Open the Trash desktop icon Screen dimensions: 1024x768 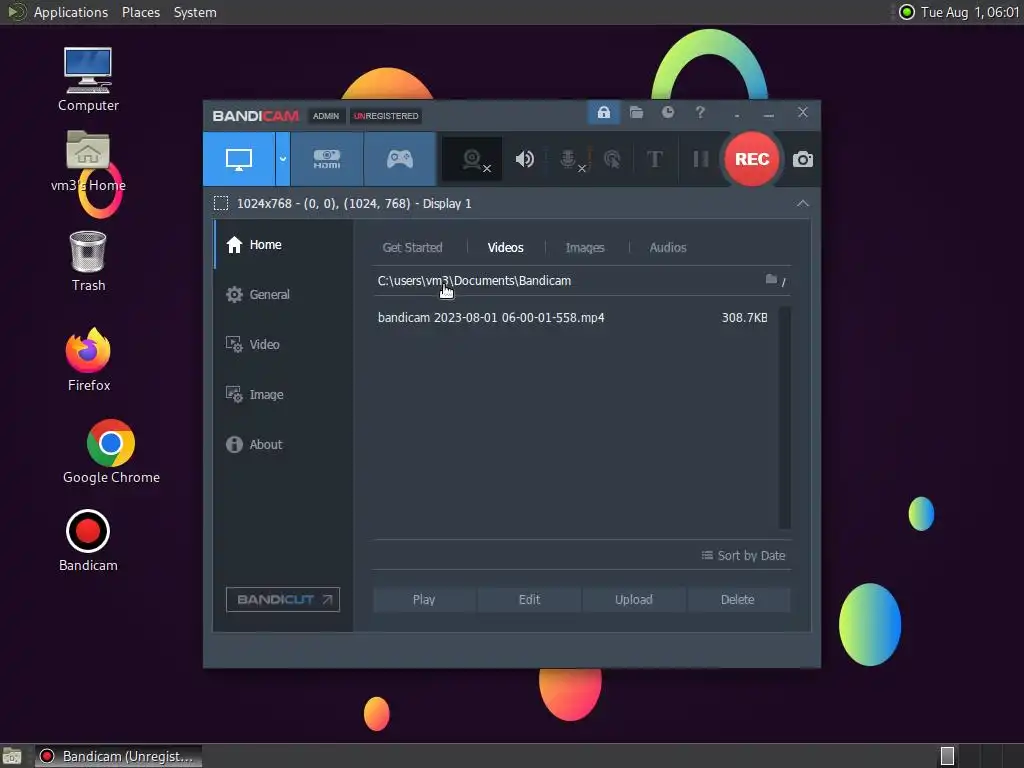[88, 261]
